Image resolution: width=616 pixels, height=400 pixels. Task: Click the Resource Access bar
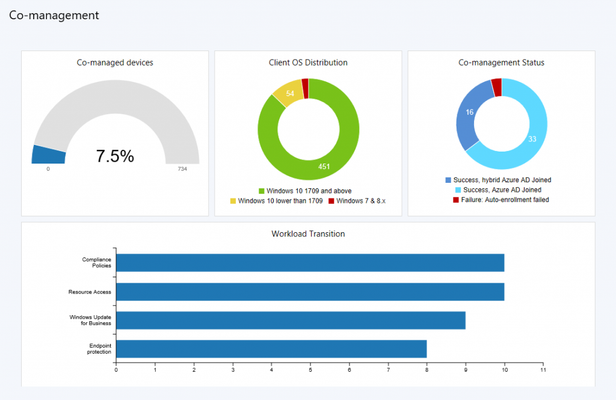pos(310,292)
